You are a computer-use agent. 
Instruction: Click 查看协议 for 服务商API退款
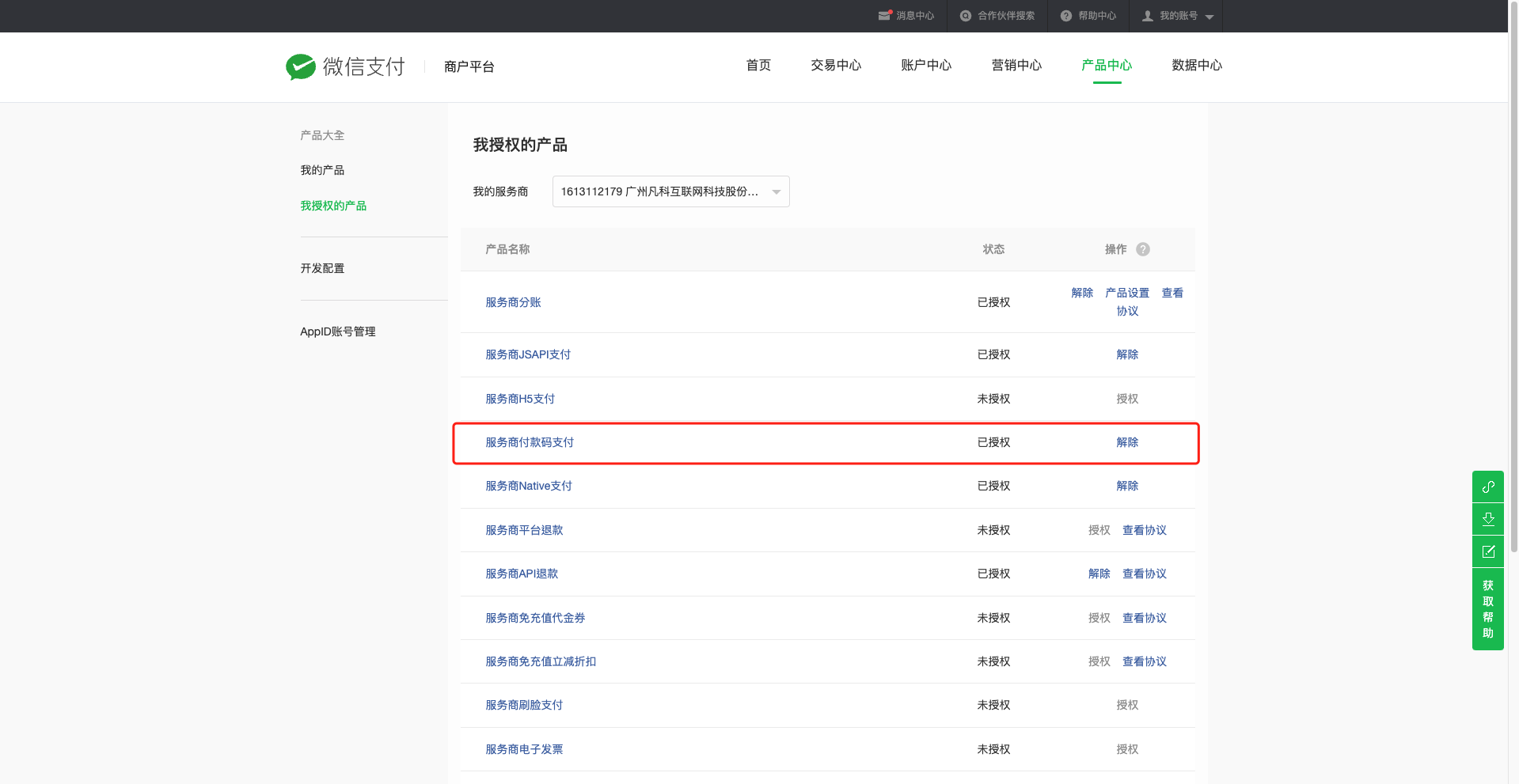(x=1145, y=574)
